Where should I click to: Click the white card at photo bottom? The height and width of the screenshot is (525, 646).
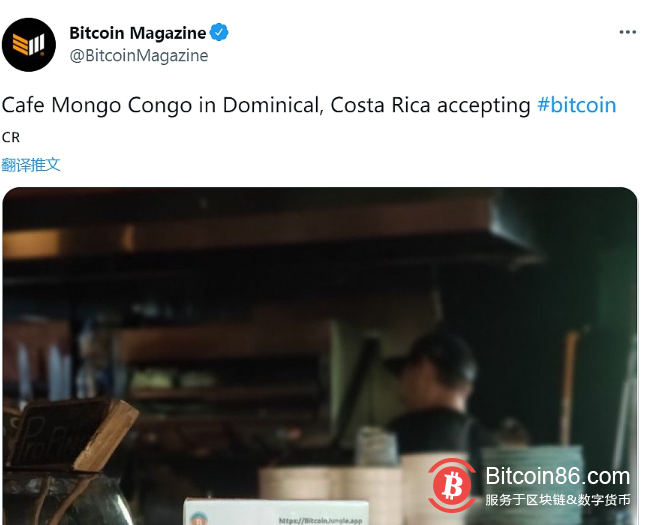coord(276,512)
